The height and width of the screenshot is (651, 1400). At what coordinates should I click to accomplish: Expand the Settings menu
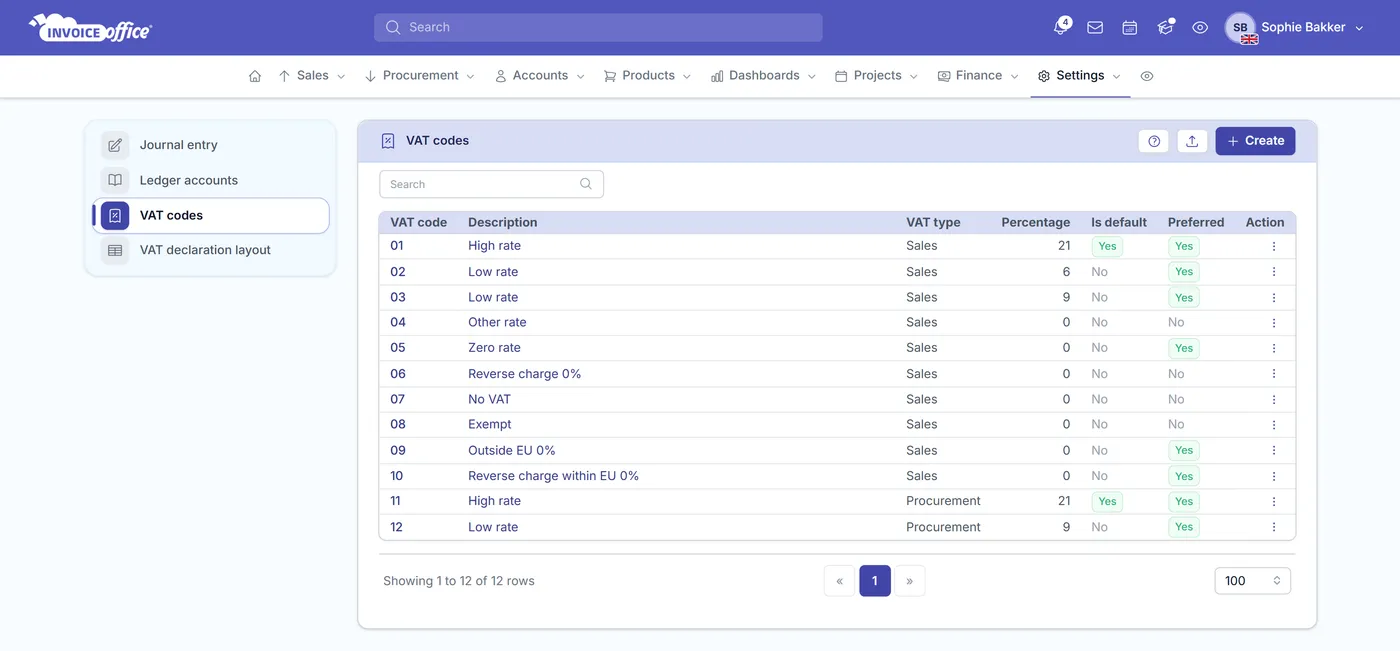(1080, 76)
